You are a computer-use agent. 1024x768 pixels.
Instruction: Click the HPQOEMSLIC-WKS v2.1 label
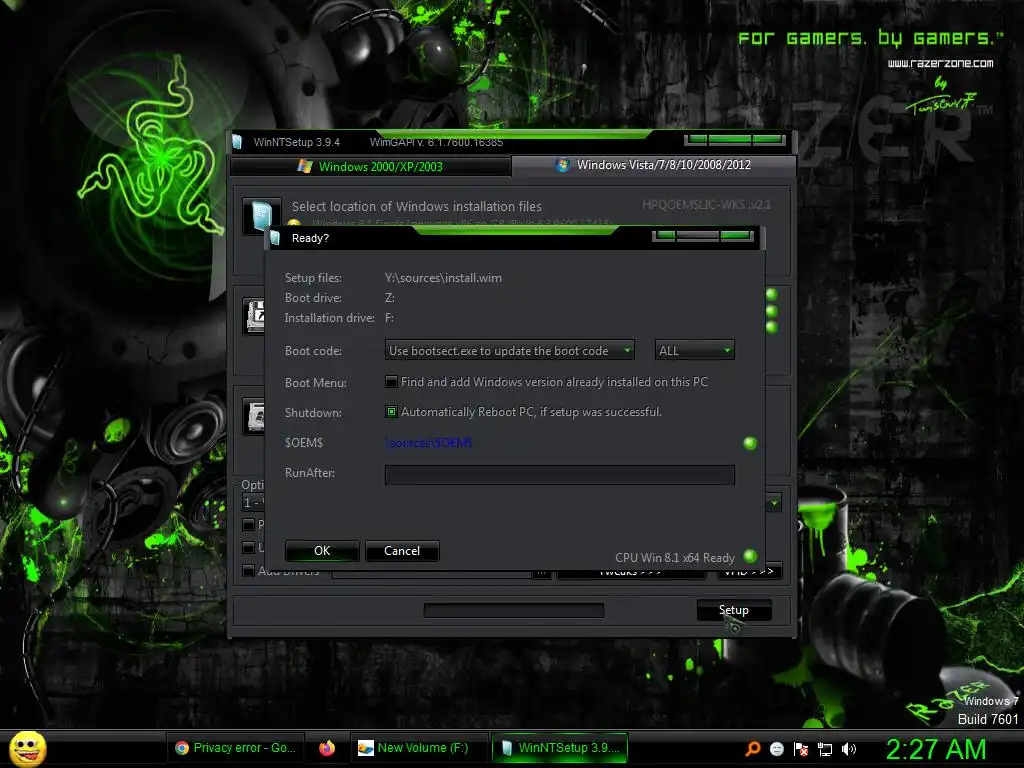[706, 205]
